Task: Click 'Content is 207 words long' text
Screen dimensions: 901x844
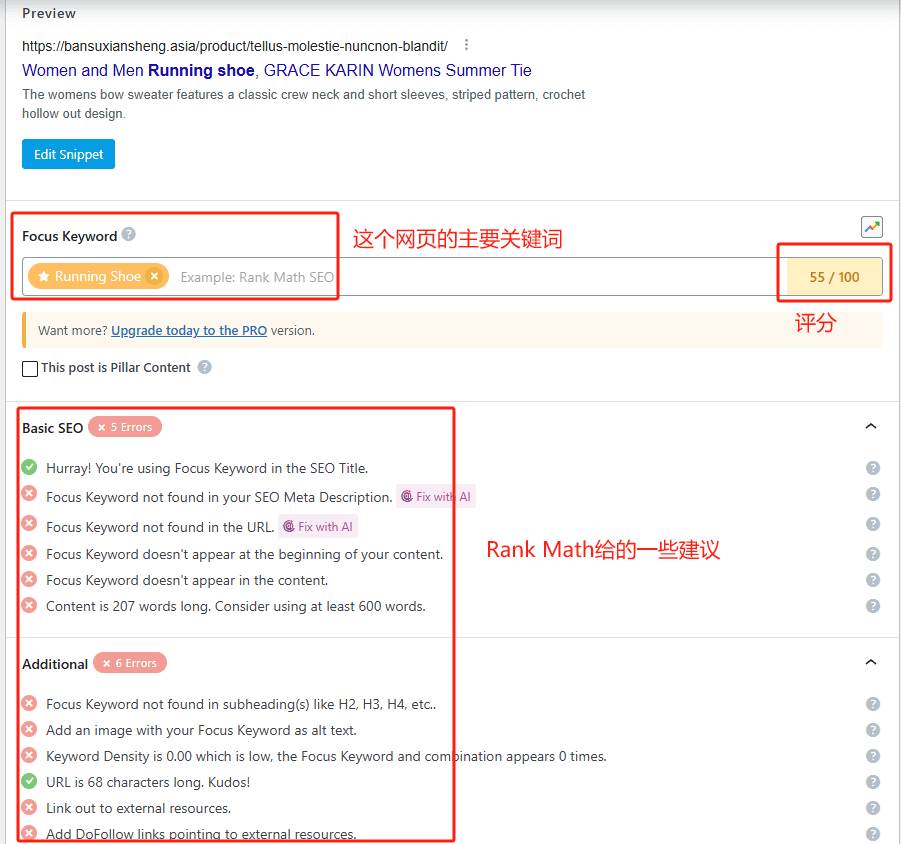Action: tap(236, 606)
